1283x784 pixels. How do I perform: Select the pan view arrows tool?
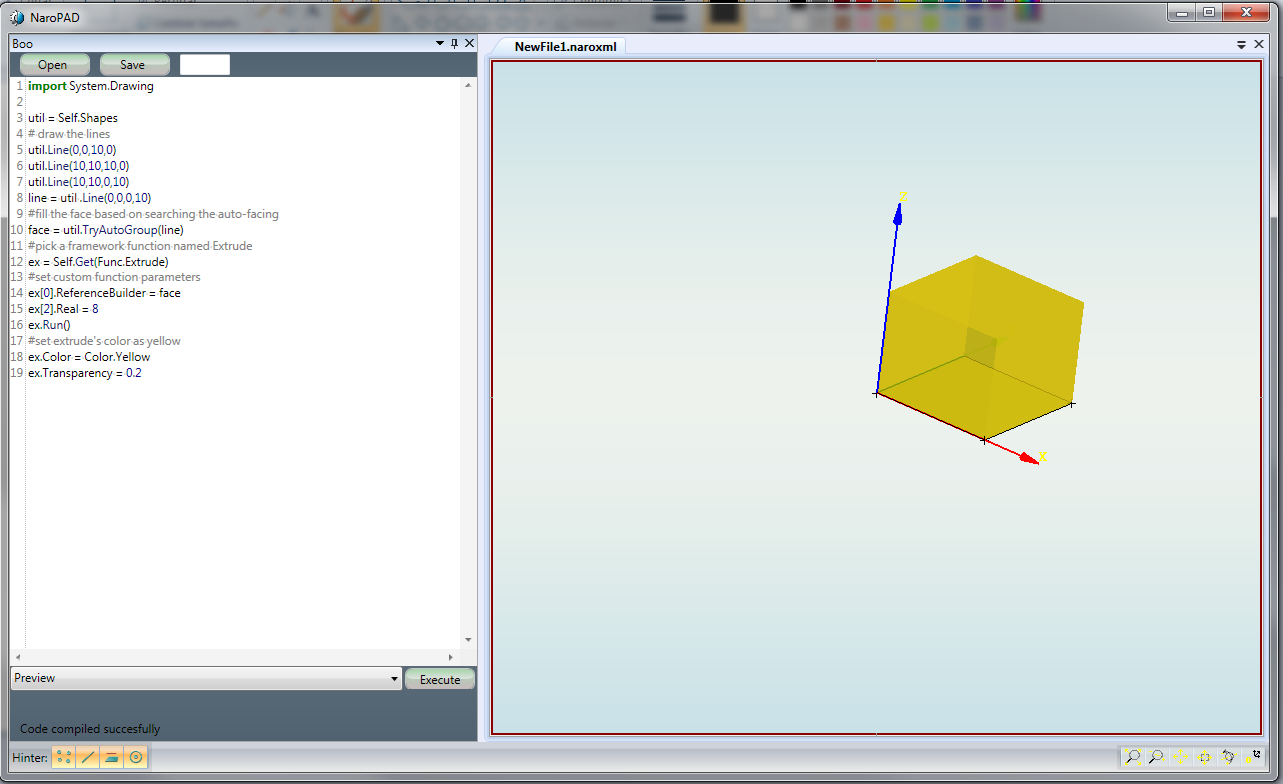[1180, 757]
